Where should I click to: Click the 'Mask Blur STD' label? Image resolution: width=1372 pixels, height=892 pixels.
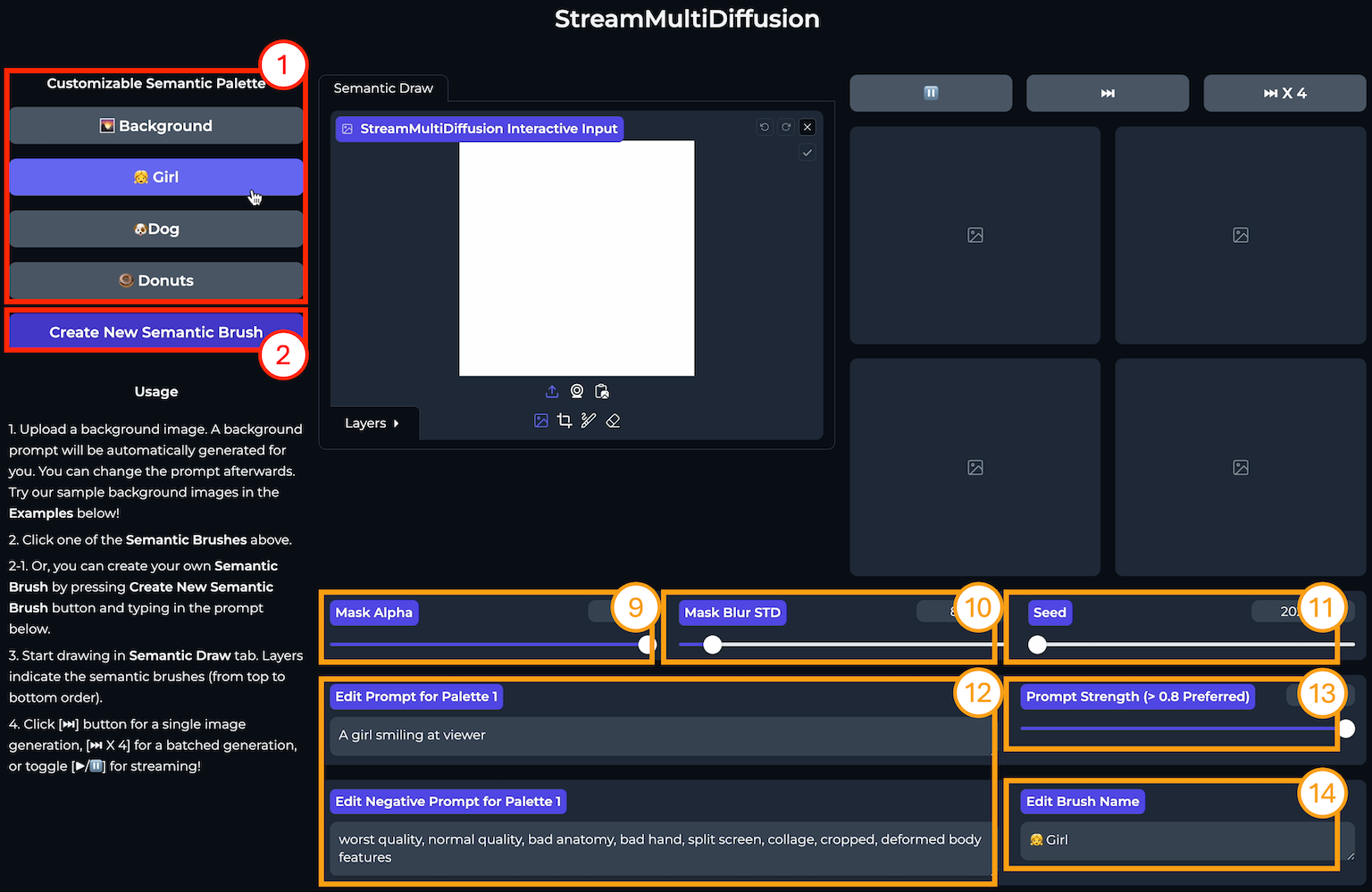[732, 613]
